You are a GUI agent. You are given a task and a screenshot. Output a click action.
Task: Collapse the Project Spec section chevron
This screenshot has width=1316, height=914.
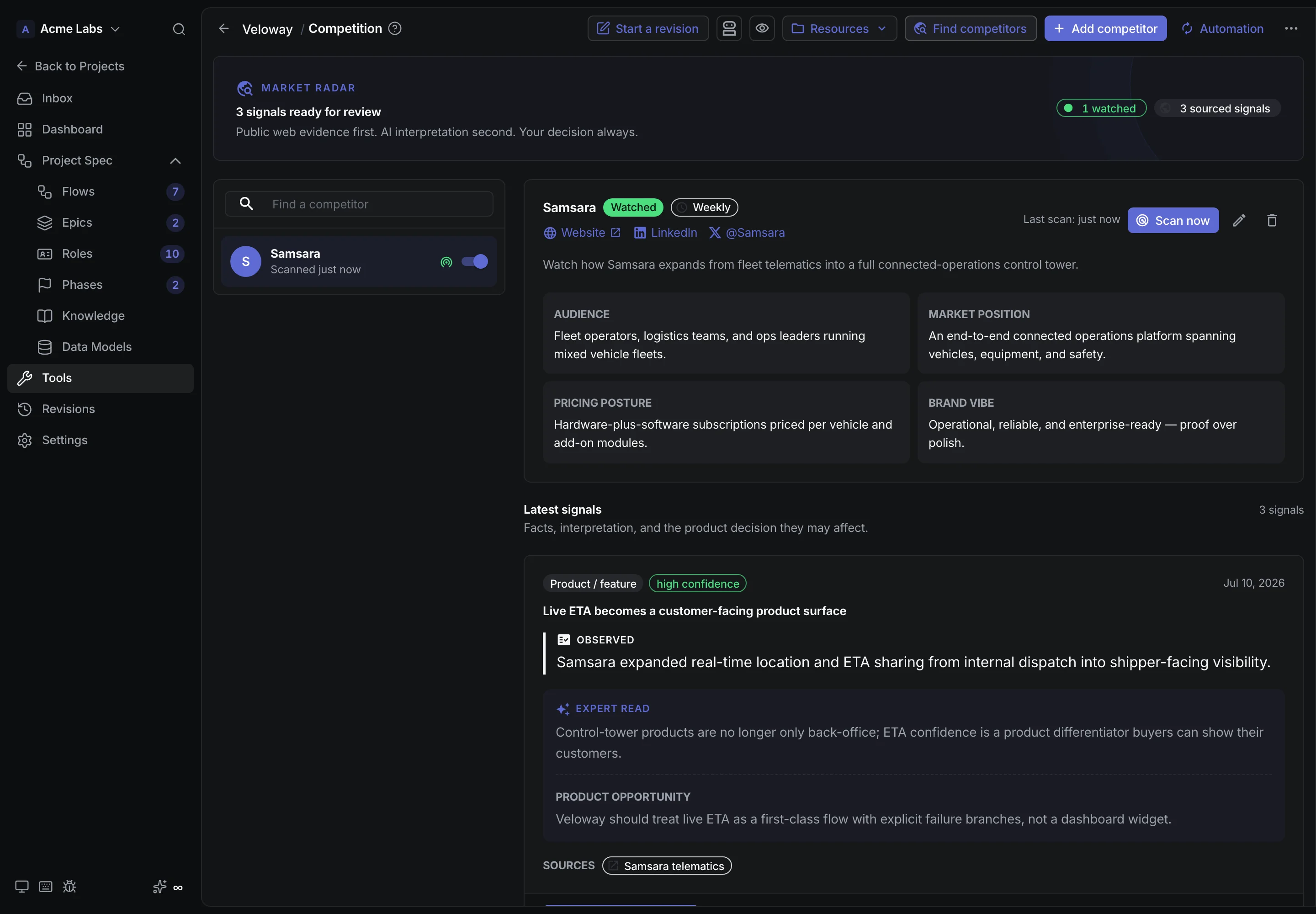(x=175, y=161)
